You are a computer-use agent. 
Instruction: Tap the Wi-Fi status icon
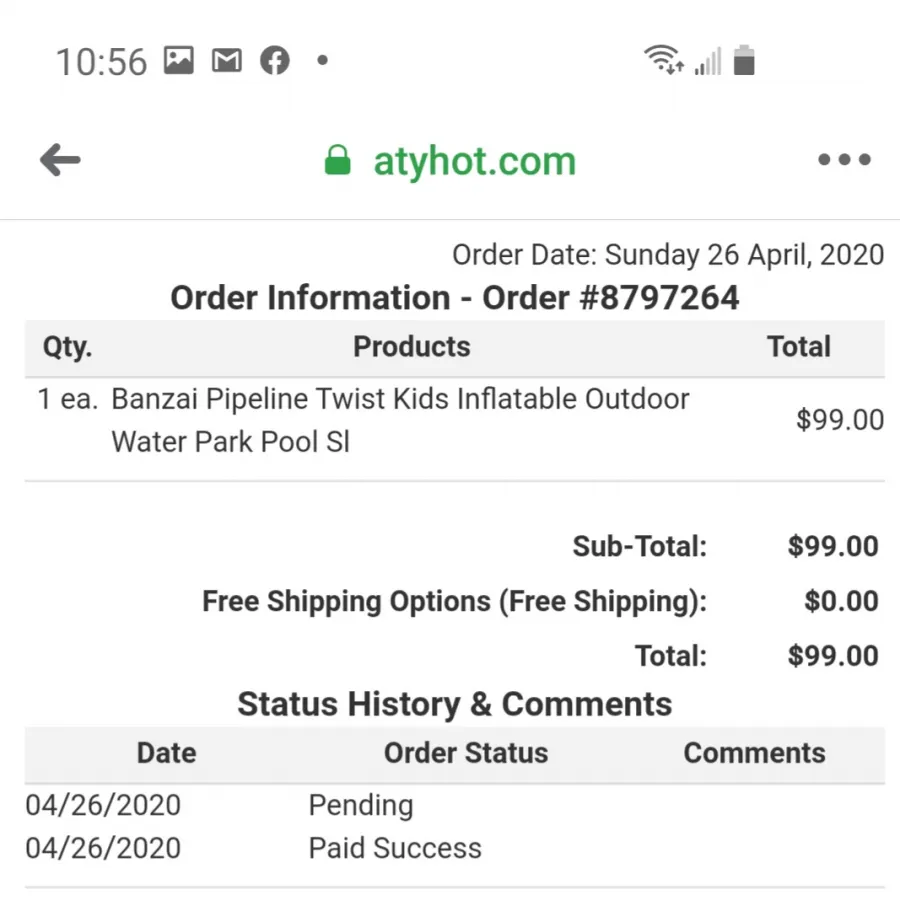[x=664, y=60]
